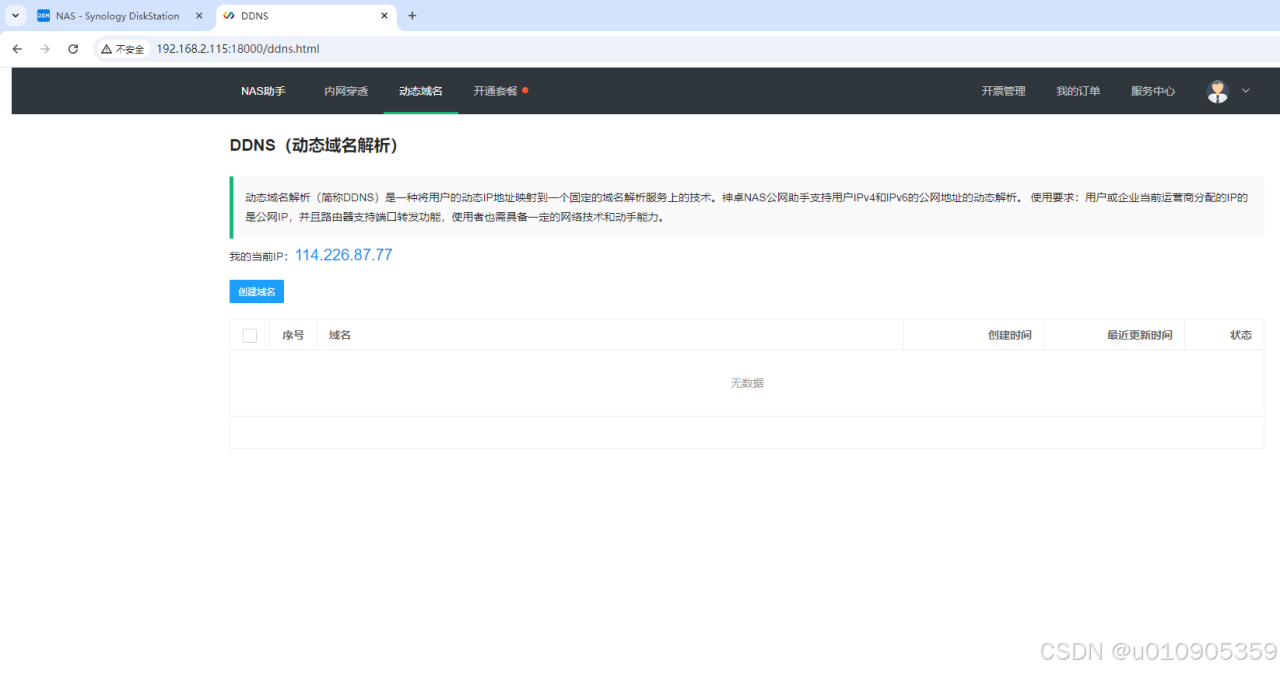The width and height of the screenshot is (1280, 673).
Task: Close the Synology DiskStation tab
Action: pyautogui.click(x=199, y=16)
